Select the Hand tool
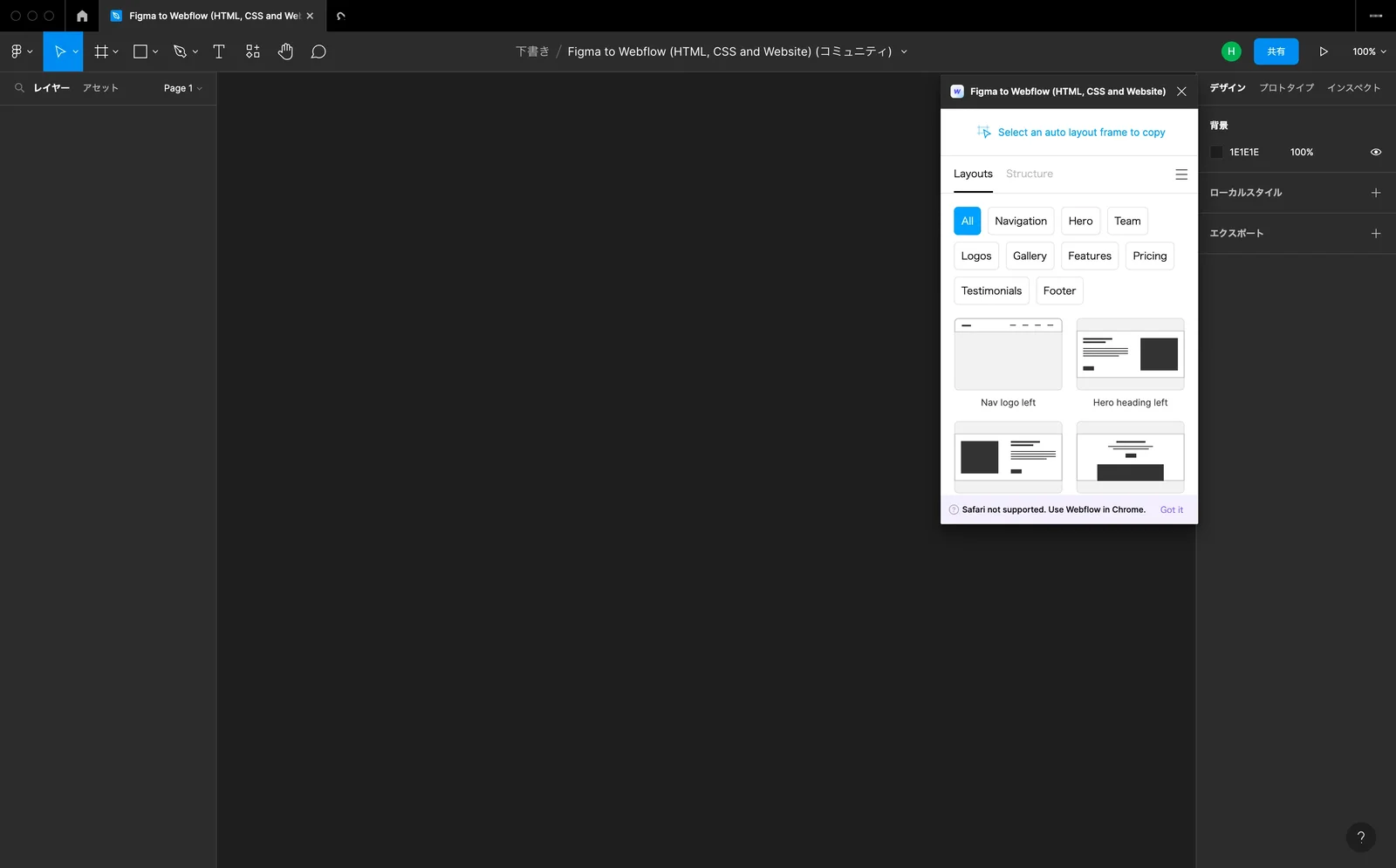Screen dimensions: 1396x868 click(x=285, y=51)
